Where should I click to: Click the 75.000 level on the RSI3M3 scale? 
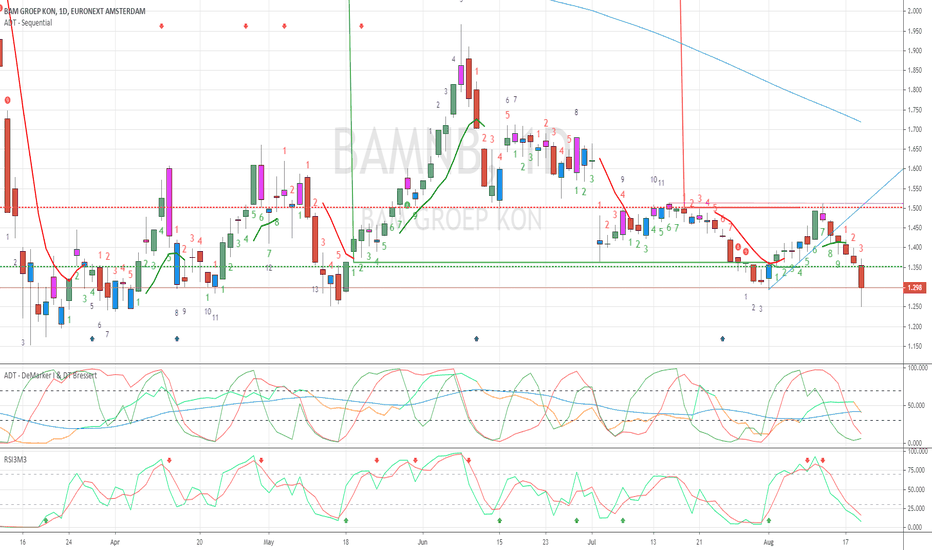tap(915, 470)
